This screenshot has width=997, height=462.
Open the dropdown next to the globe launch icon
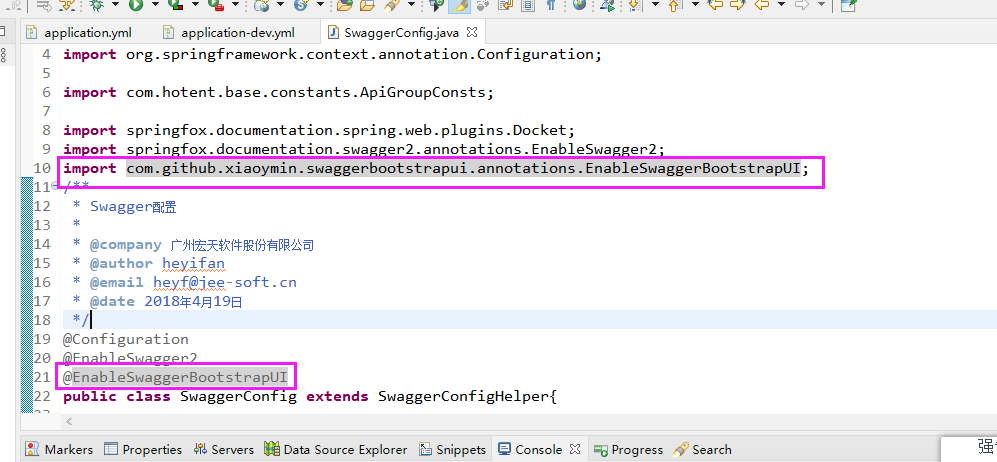pyautogui.click(x=280, y=4)
